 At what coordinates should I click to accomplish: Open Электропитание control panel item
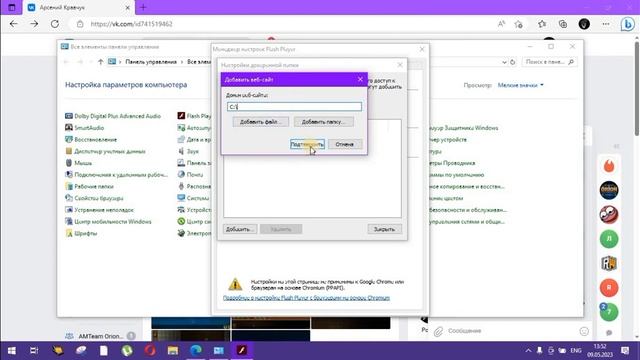pos(194,233)
